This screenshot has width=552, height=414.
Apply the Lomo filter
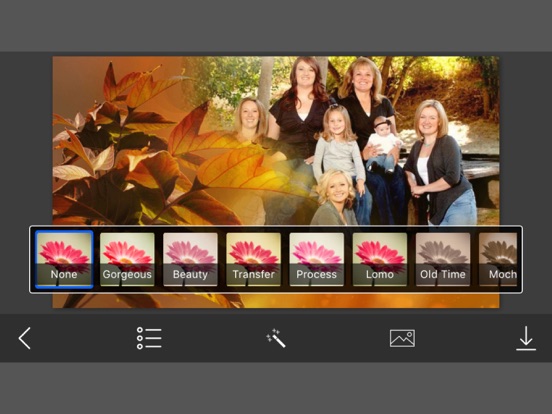tap(380, 259)
